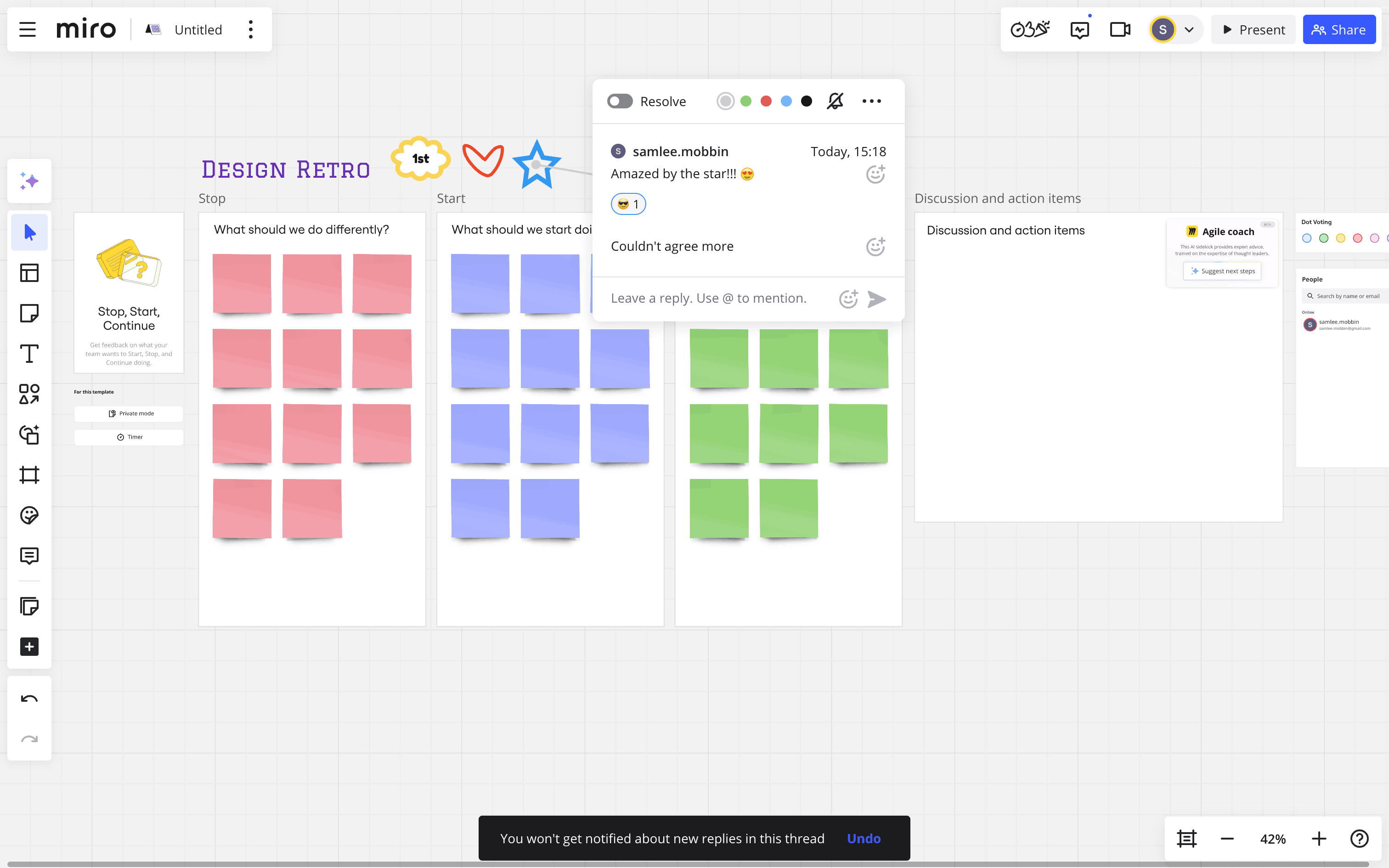Click the Present button

tap(1253, 30)
